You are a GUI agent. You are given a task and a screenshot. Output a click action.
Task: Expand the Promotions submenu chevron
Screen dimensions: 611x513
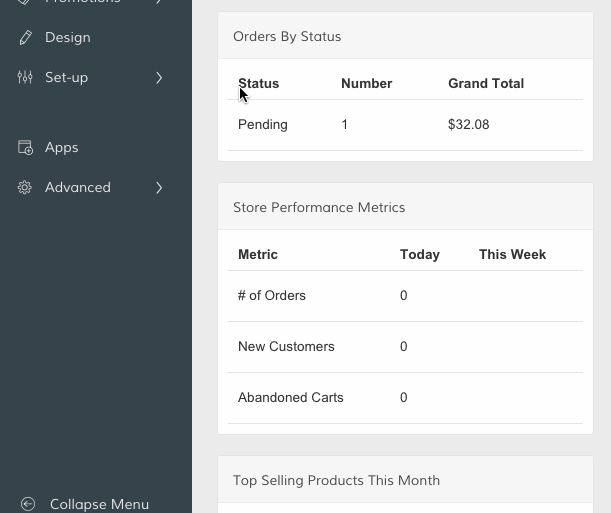point(159,3)
